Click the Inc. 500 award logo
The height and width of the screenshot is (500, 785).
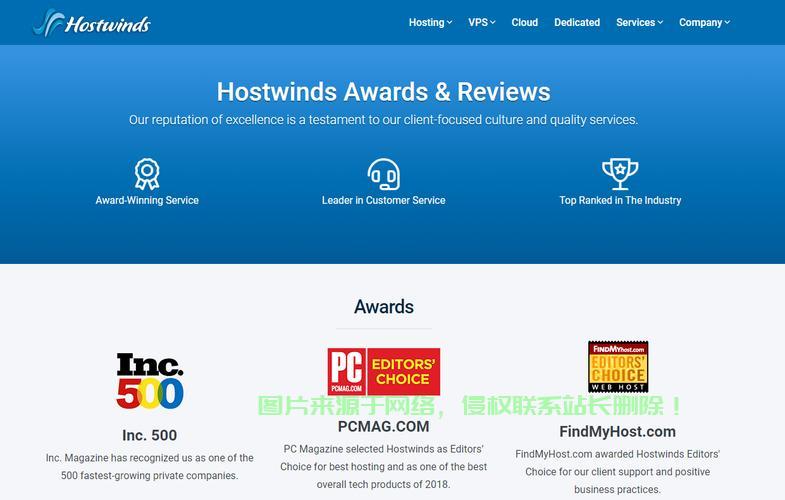click(150, 381)
